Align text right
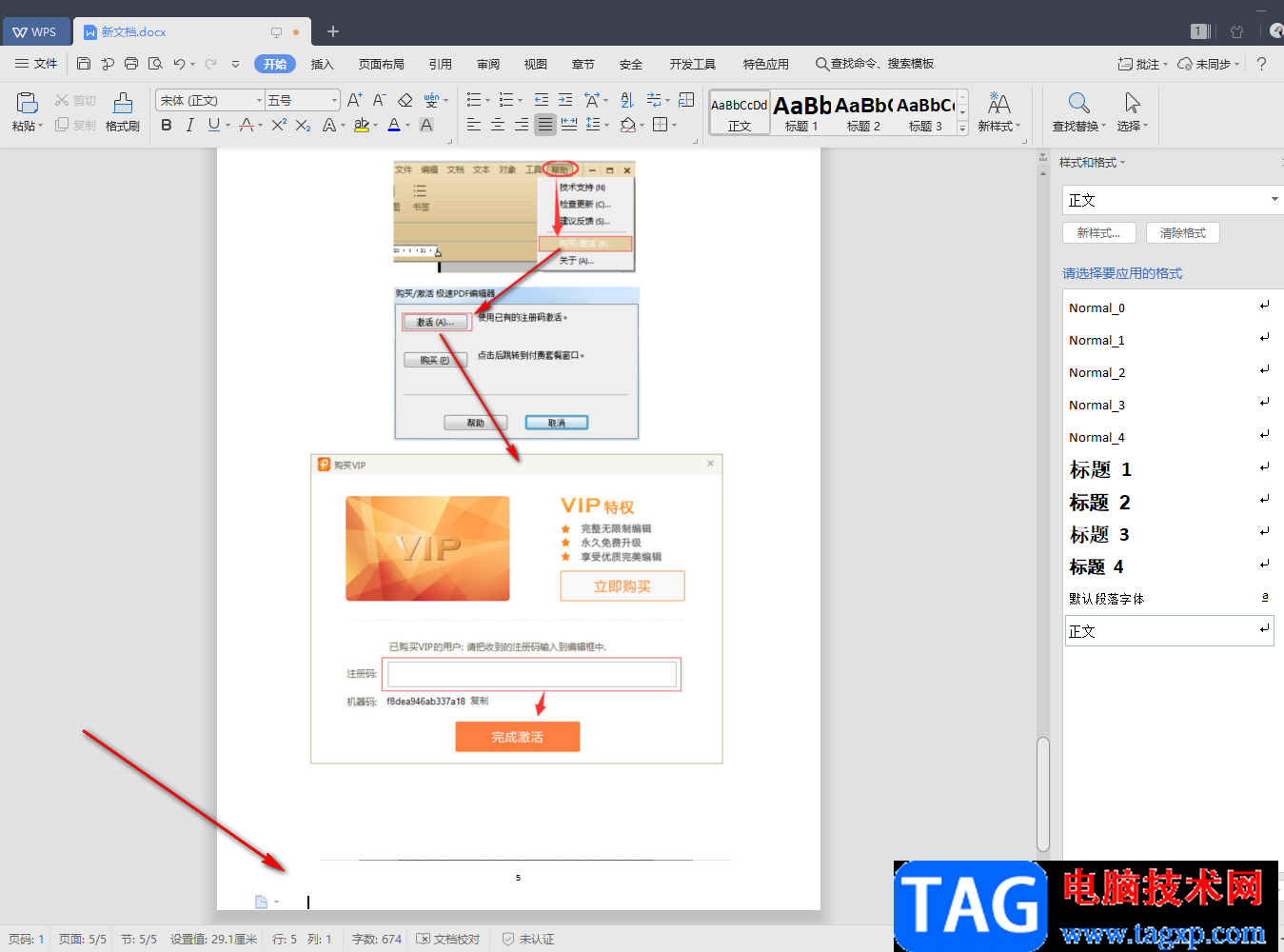Screen dimensions: 1284x952 (522, 125)
